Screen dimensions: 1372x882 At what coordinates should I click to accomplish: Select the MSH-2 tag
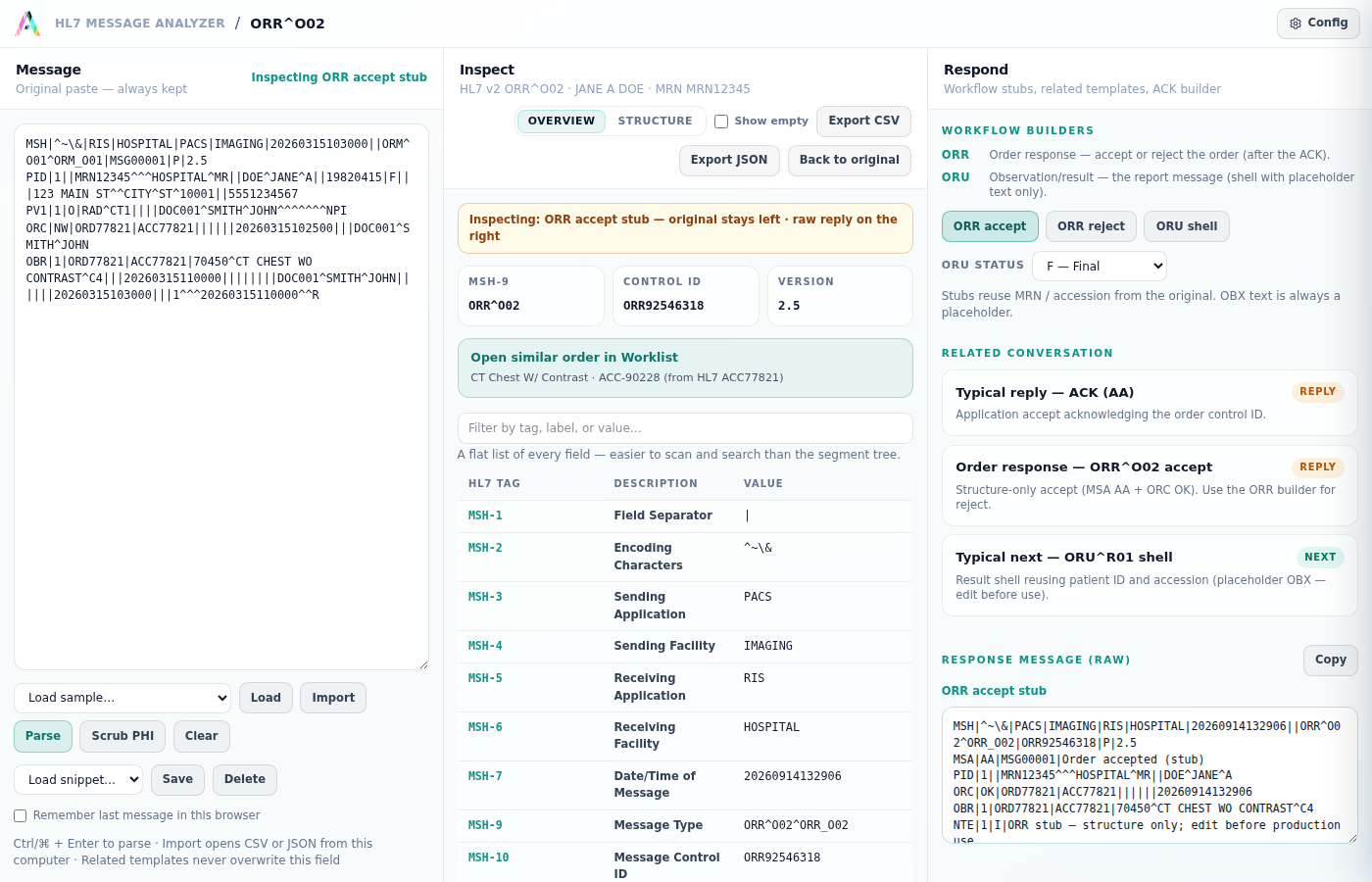point(485,548)
